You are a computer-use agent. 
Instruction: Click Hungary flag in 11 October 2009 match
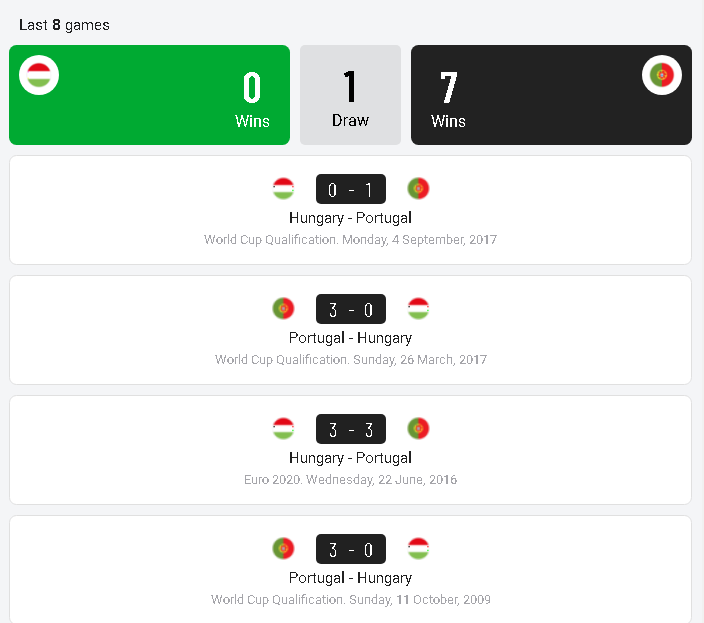[418, 548]
